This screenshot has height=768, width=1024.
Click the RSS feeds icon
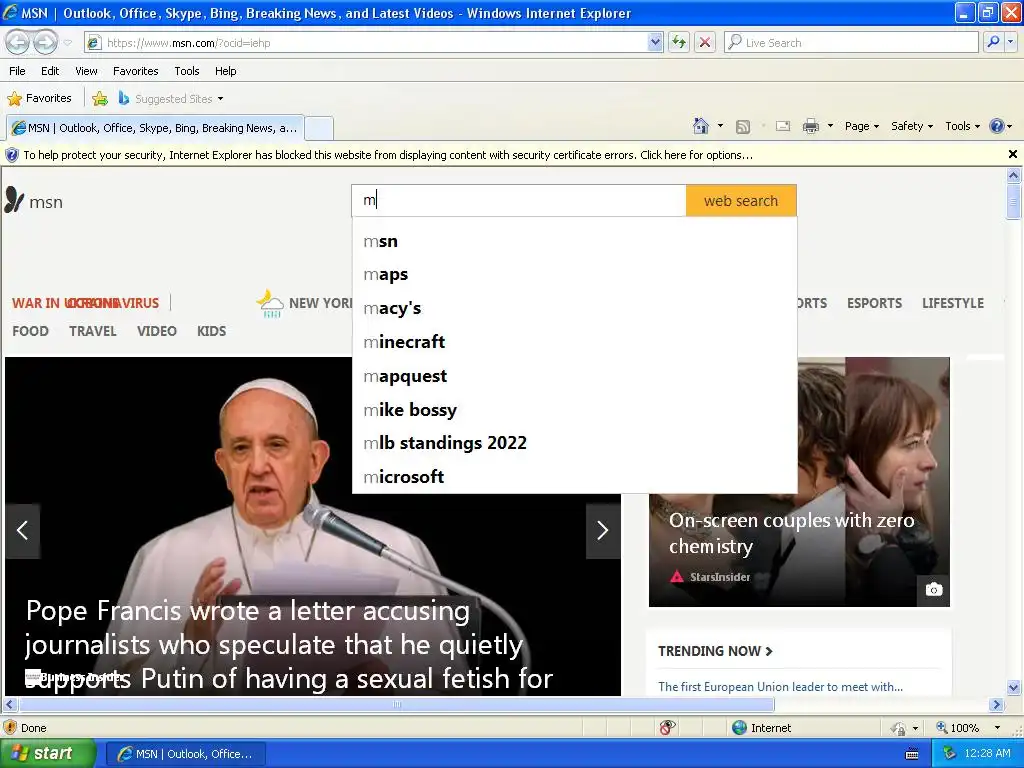coord(743,127)
